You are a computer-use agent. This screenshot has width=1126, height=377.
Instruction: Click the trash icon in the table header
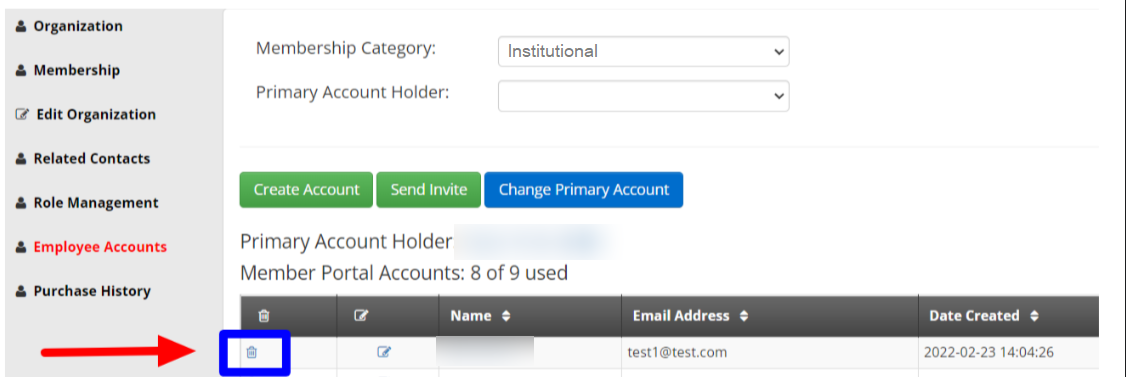pyautogui.click(x=264, y=316)
